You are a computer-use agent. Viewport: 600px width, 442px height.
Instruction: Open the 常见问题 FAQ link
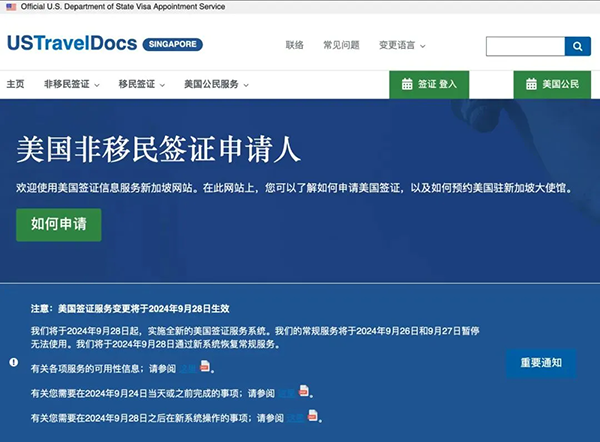[x=341, y=45]
